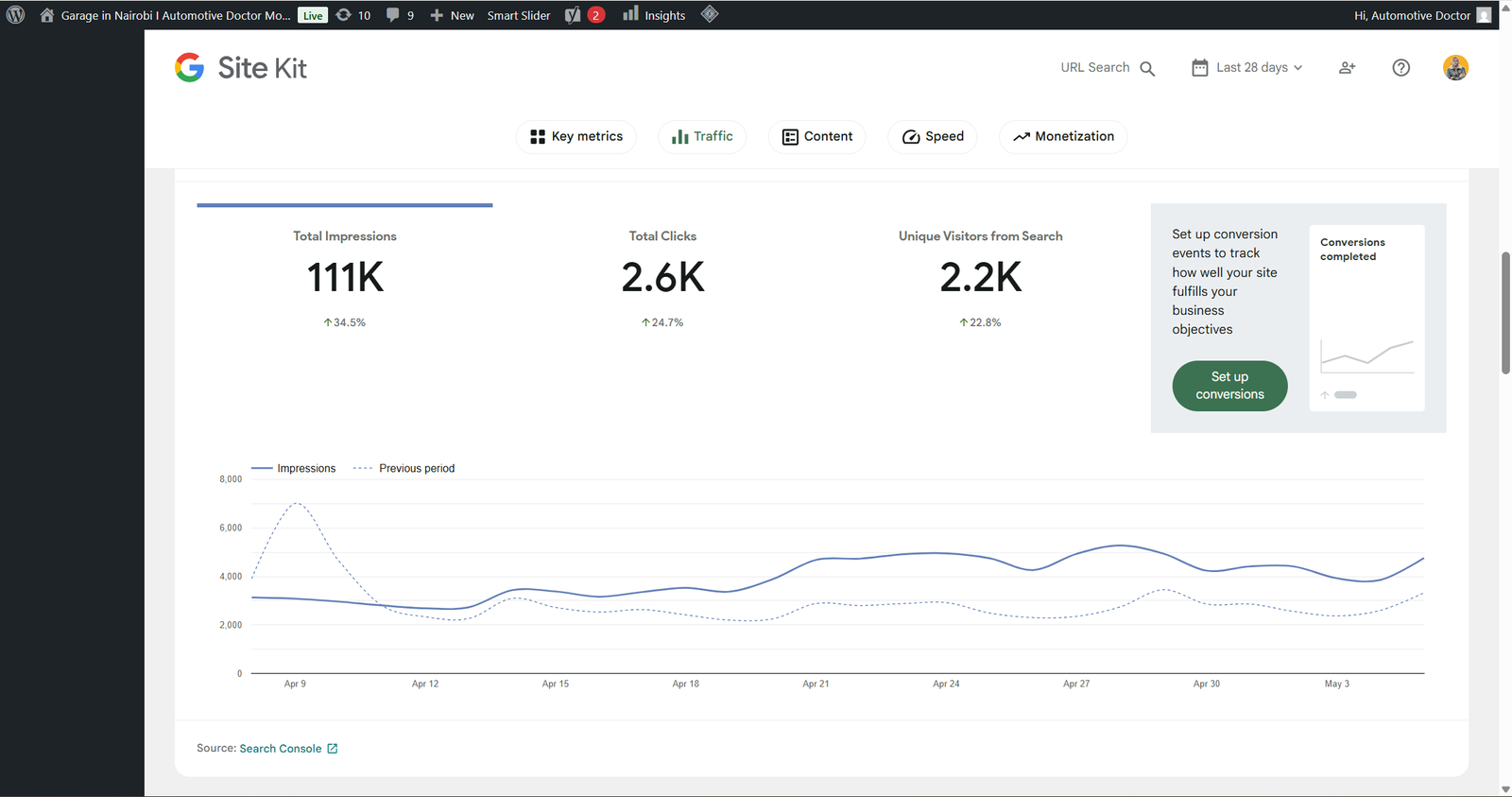Click the plus icon beside New
This screenshot has width=1512, height=797.
click(437, 15)
